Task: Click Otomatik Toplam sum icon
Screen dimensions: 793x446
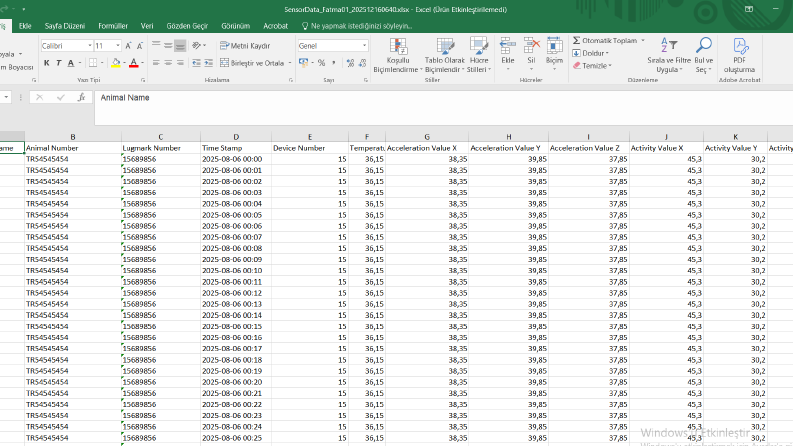Action: [577, 40]
